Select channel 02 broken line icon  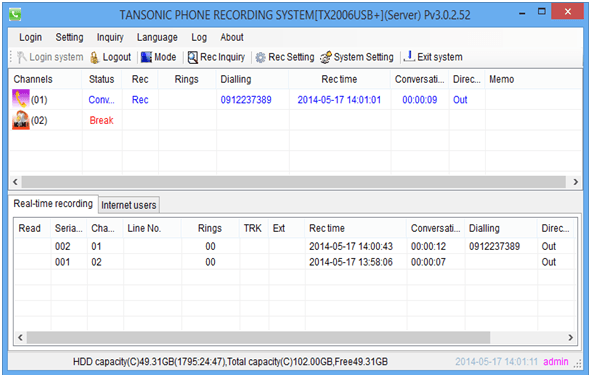[21, 120]
